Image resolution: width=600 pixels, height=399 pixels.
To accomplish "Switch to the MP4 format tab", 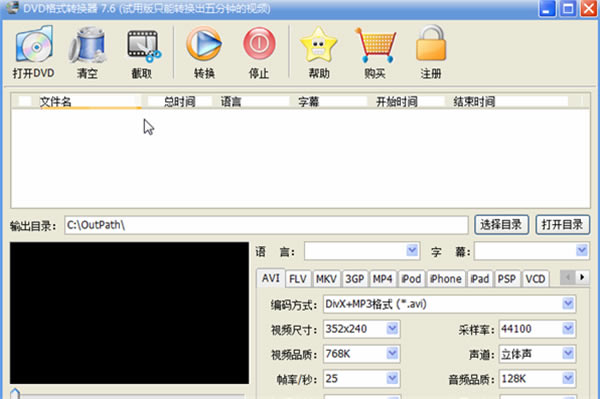I will pos(383,279).
